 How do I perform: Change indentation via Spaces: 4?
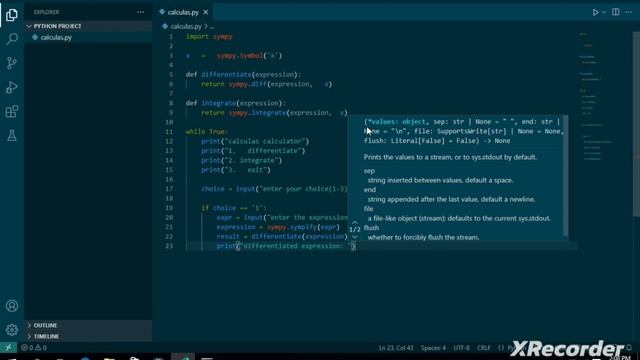(433, 348)
